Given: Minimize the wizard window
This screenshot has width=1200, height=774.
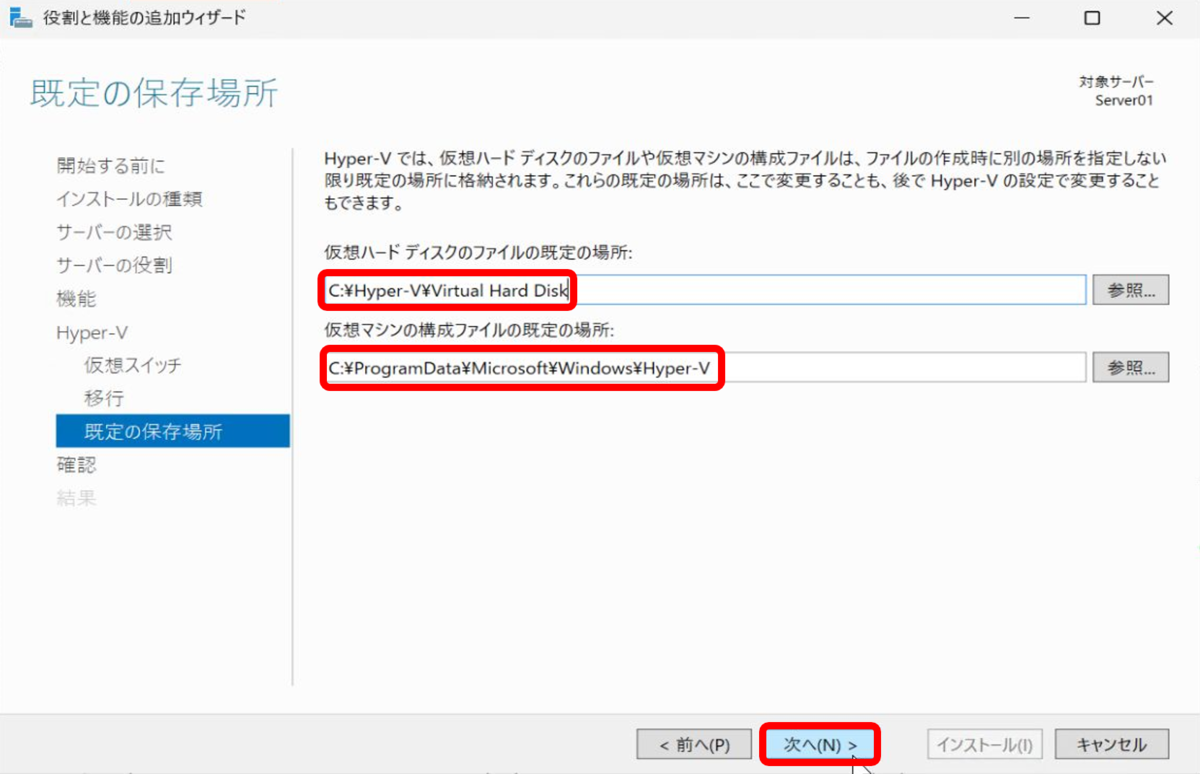Looking at the screenshot, I should tap(1020, 18).
